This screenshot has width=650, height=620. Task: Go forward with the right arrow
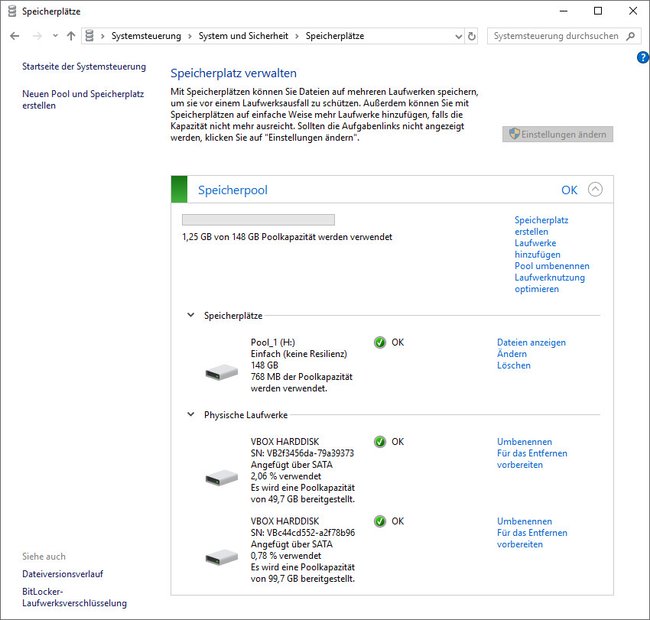coord(37,36)
